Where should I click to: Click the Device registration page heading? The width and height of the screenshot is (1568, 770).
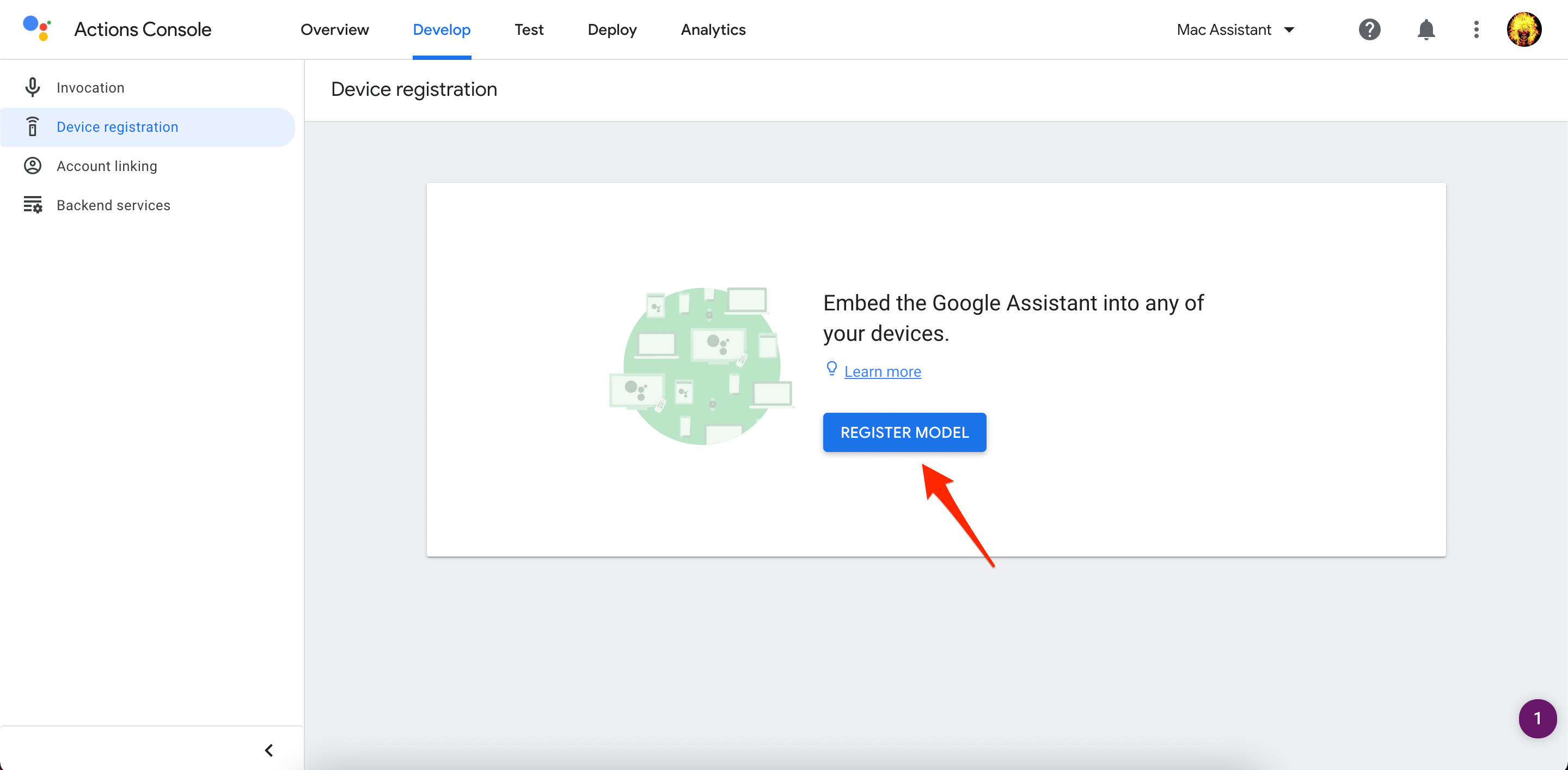414,89
